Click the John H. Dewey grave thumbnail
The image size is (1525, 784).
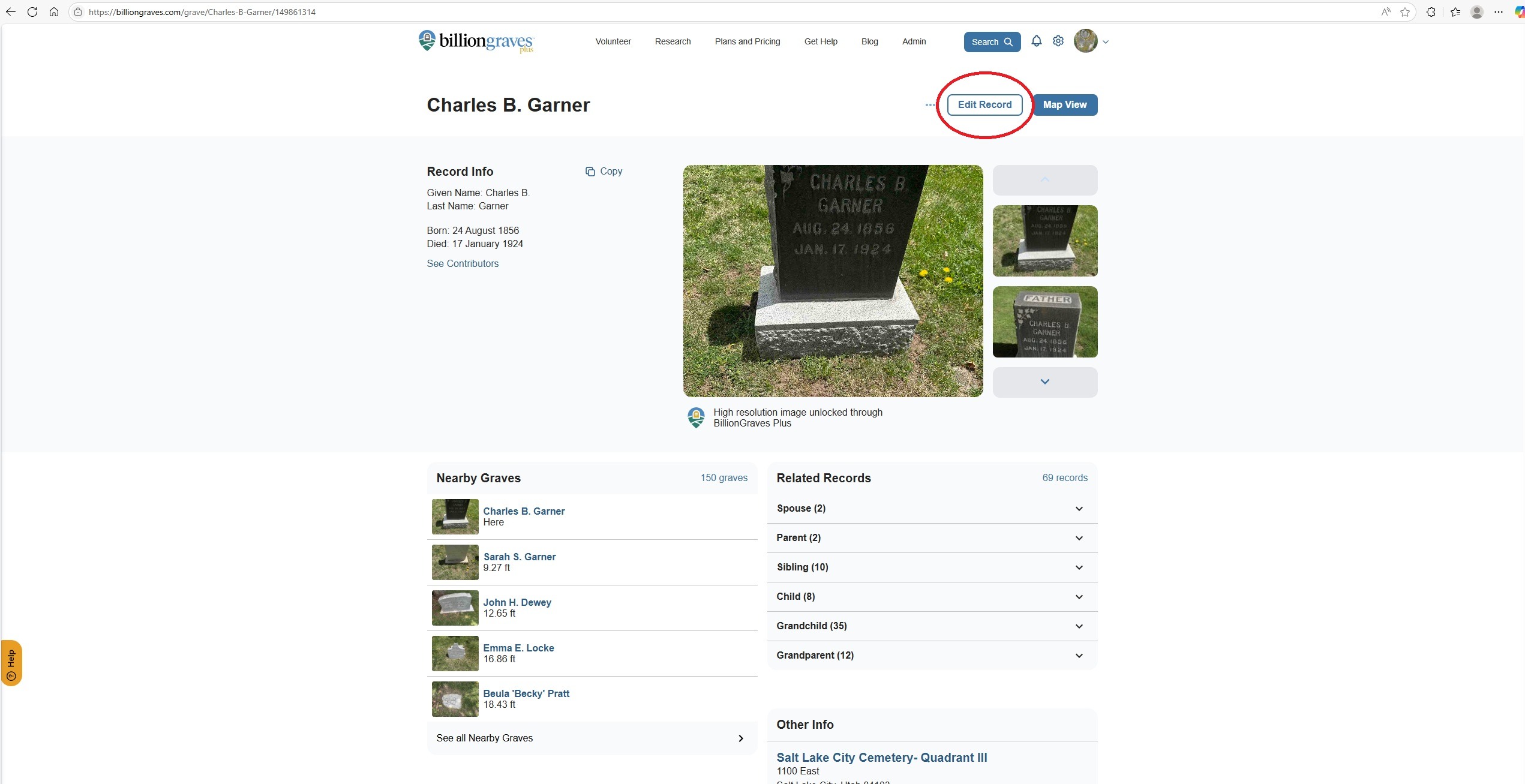pyautogui.click(x=455, y=608)
